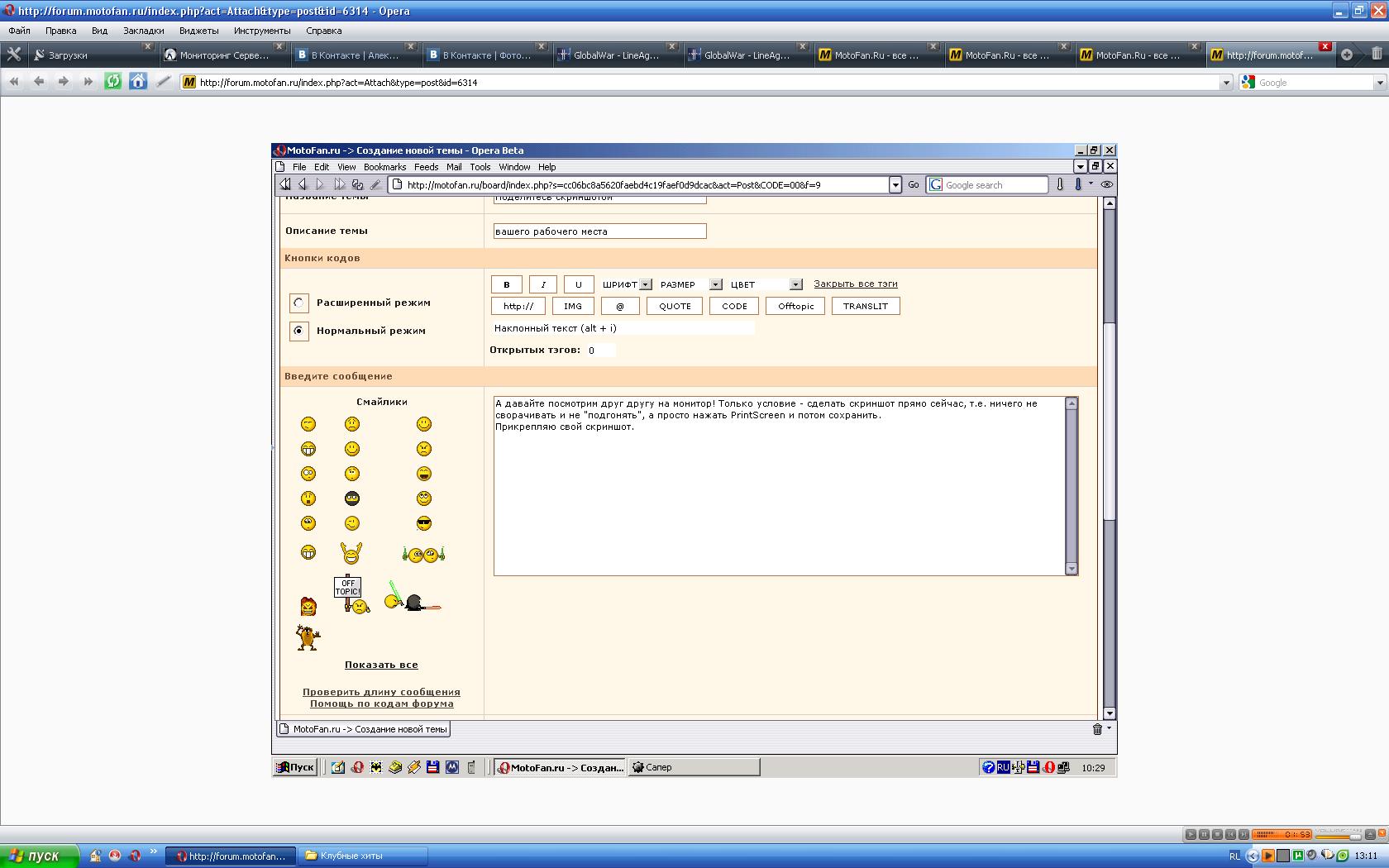The height and width of the screenshot is (868, 1389).
Task: Click the Закрыть все тэги link in image
Action: (855, 284)
